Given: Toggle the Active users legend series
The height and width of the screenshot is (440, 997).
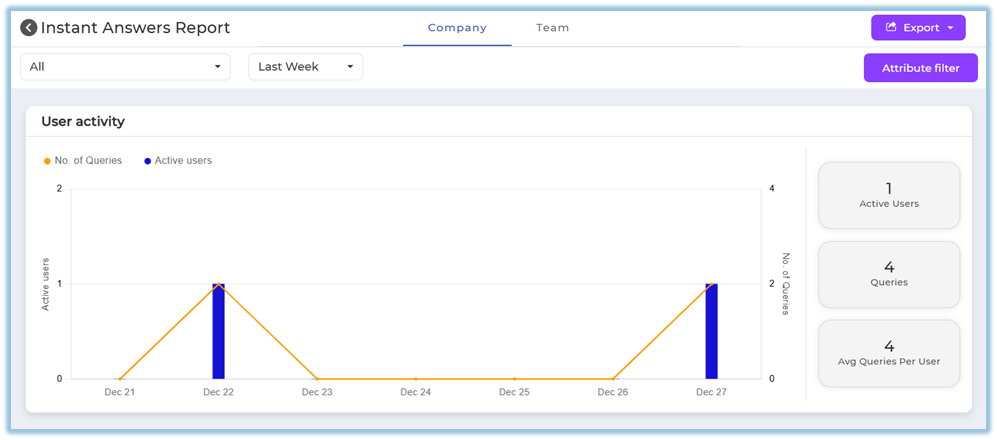Looking at the screenshot, I should coord(178,160).
